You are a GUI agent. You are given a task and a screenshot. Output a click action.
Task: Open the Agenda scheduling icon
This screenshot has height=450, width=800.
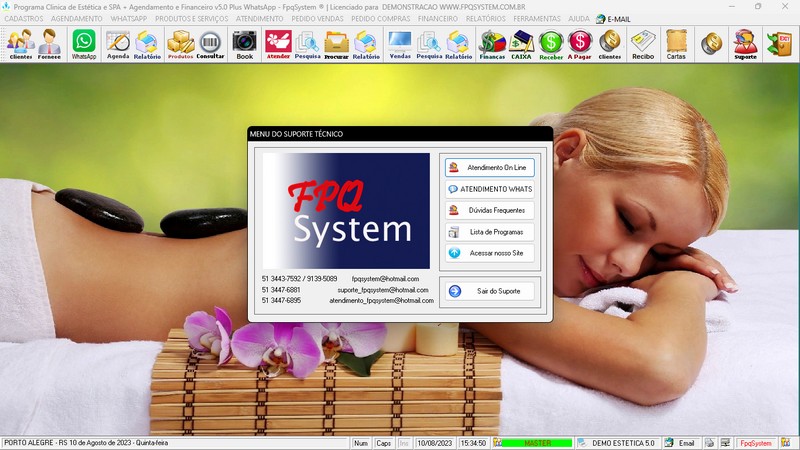(x=118, y=44)
